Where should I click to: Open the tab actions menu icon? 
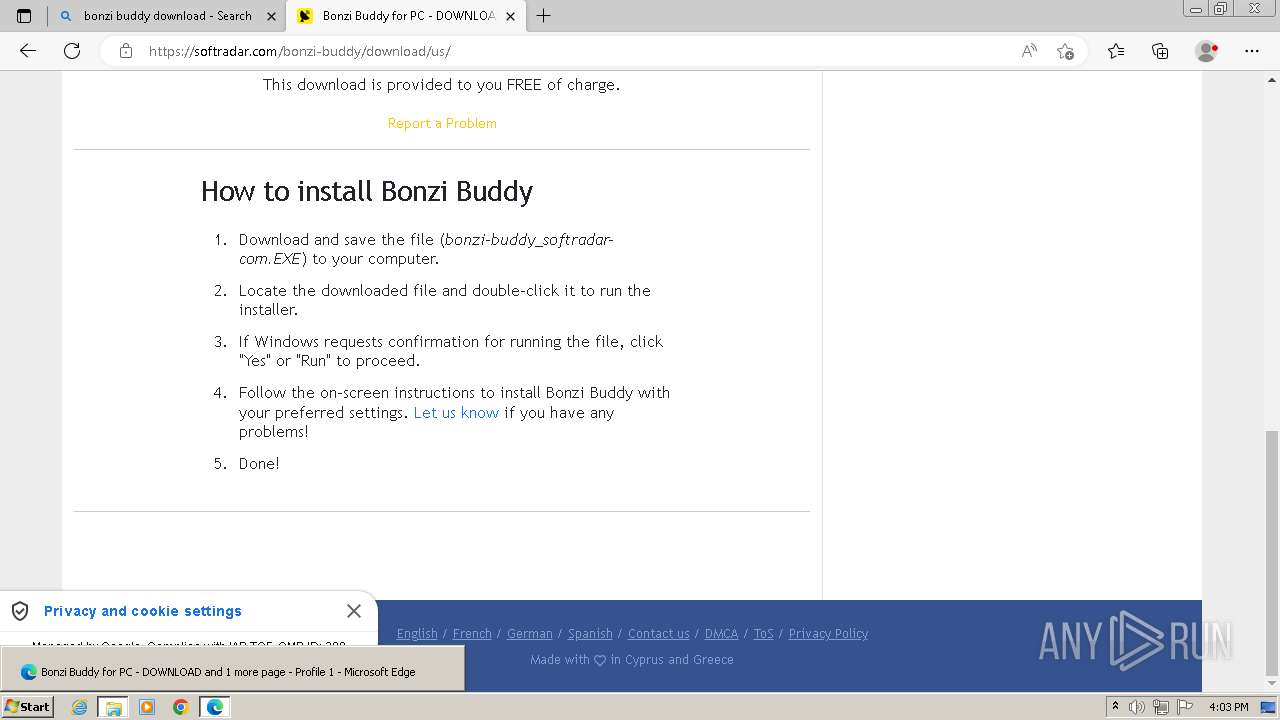(24, 16)
